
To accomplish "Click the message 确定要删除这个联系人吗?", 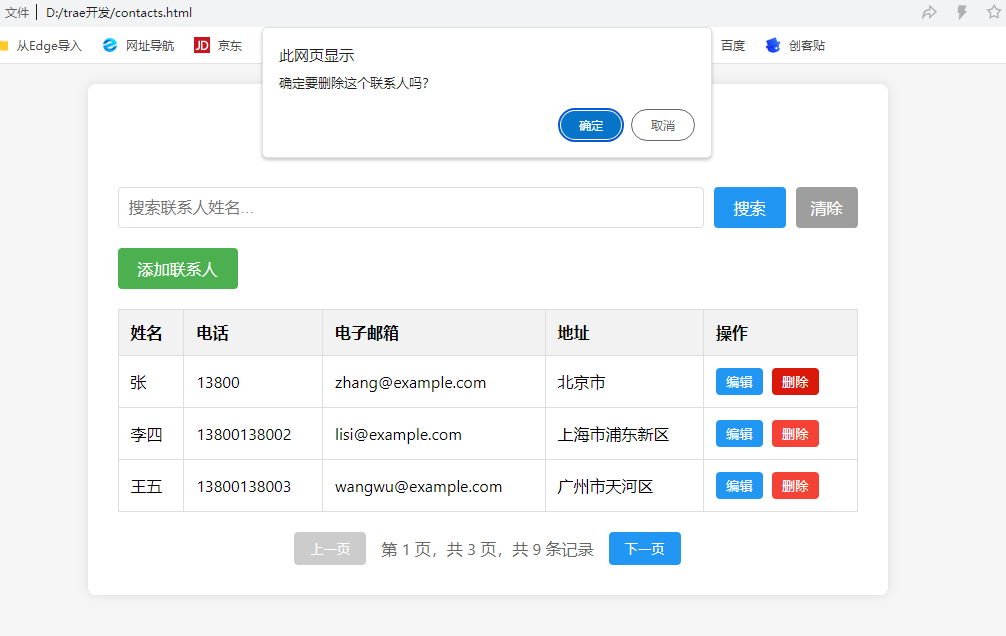I will [354, 83].
